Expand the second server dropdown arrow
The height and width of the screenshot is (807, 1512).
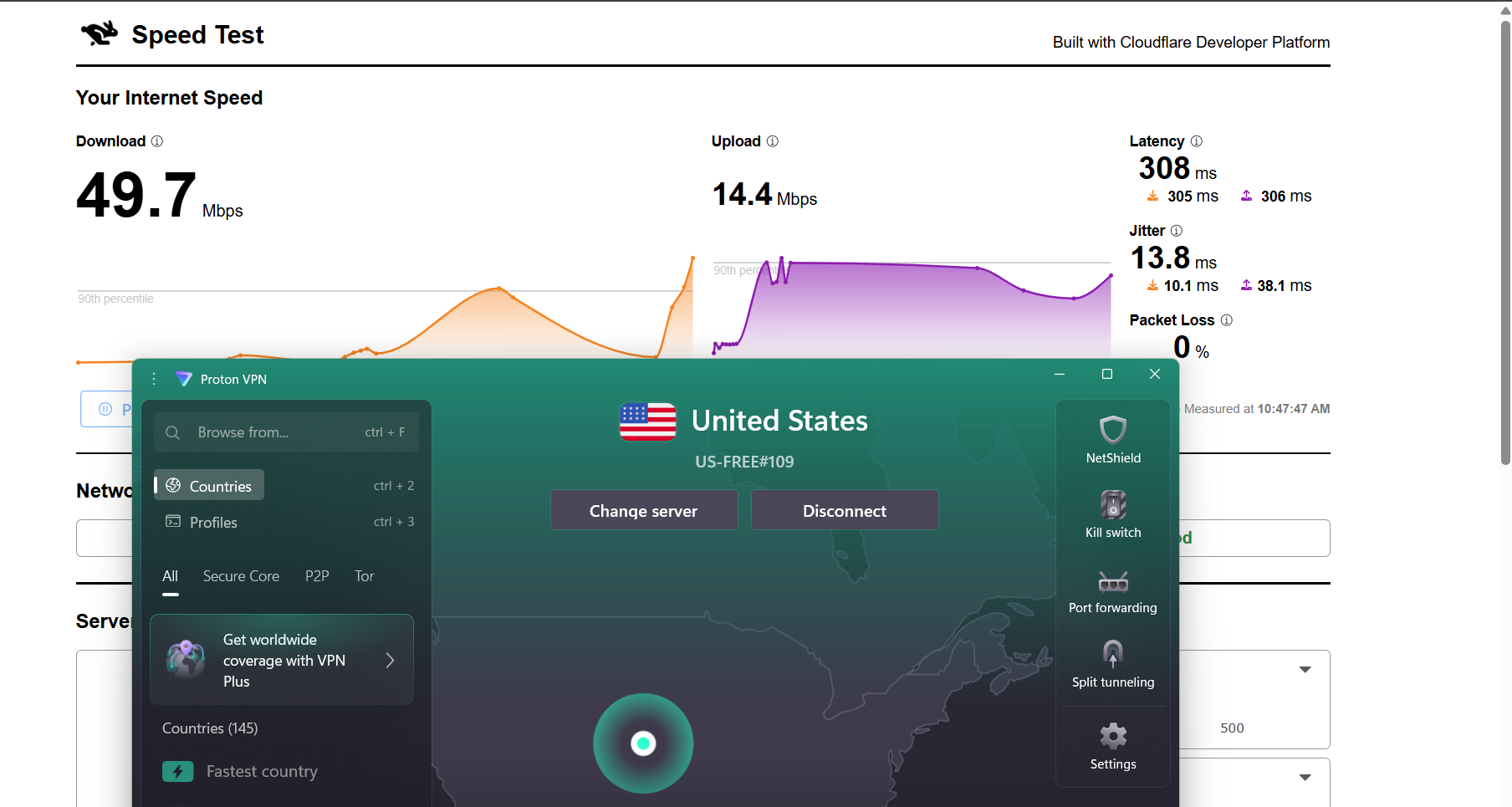tap(1305, 777)
